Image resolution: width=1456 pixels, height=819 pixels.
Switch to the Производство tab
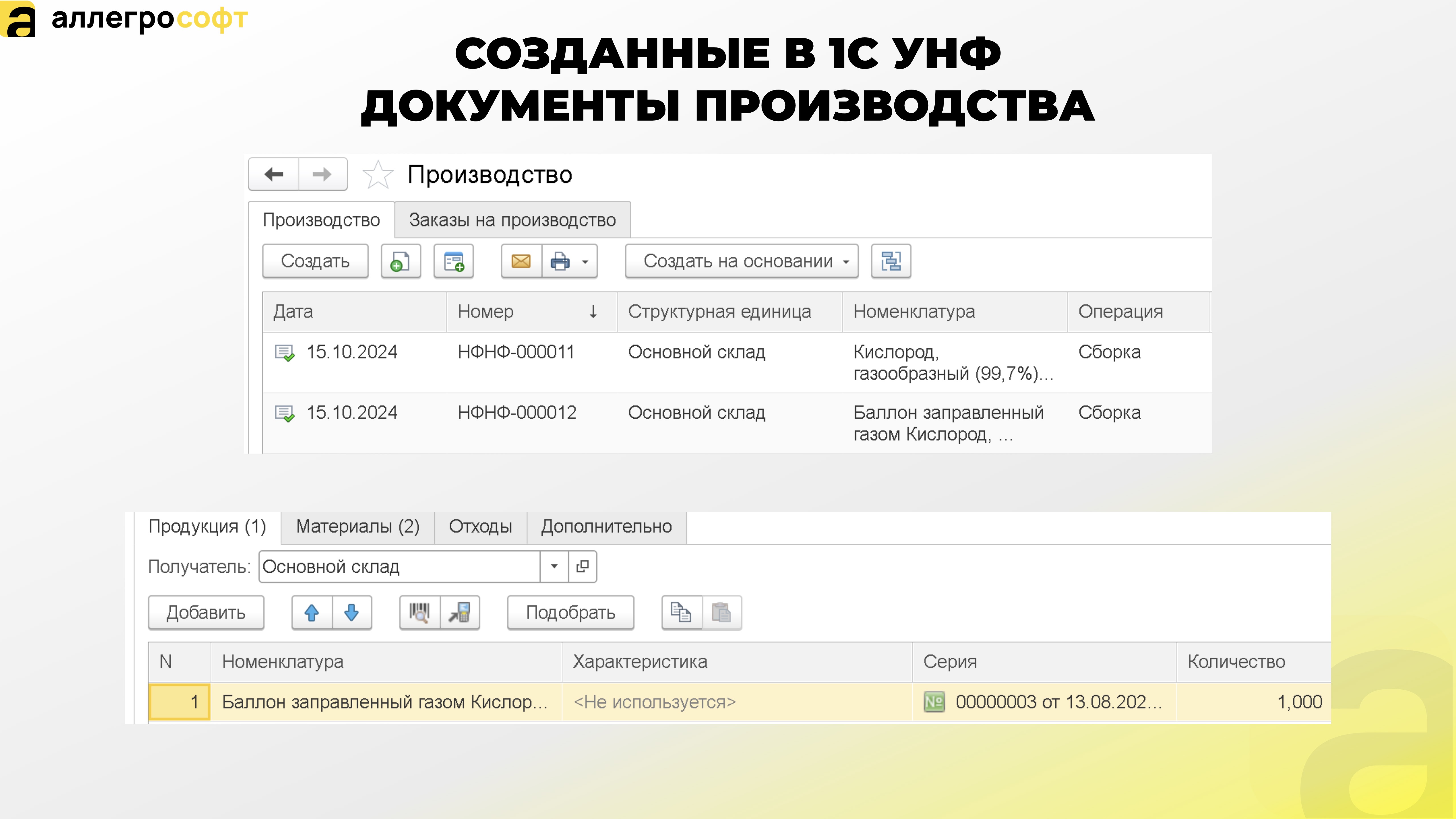(x=321, y=220)
